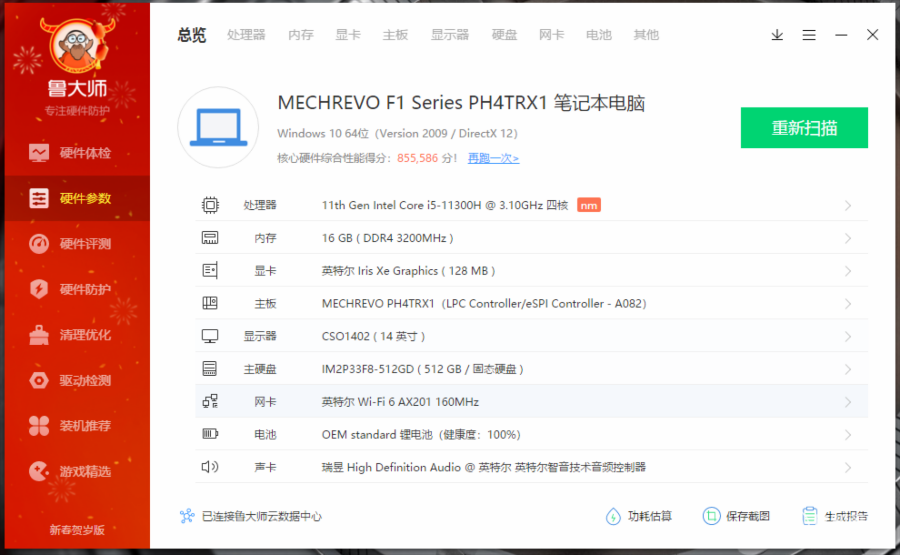Click the 内存 memory icon
Viewport: 900px width, 555px height.
(210, 238)
